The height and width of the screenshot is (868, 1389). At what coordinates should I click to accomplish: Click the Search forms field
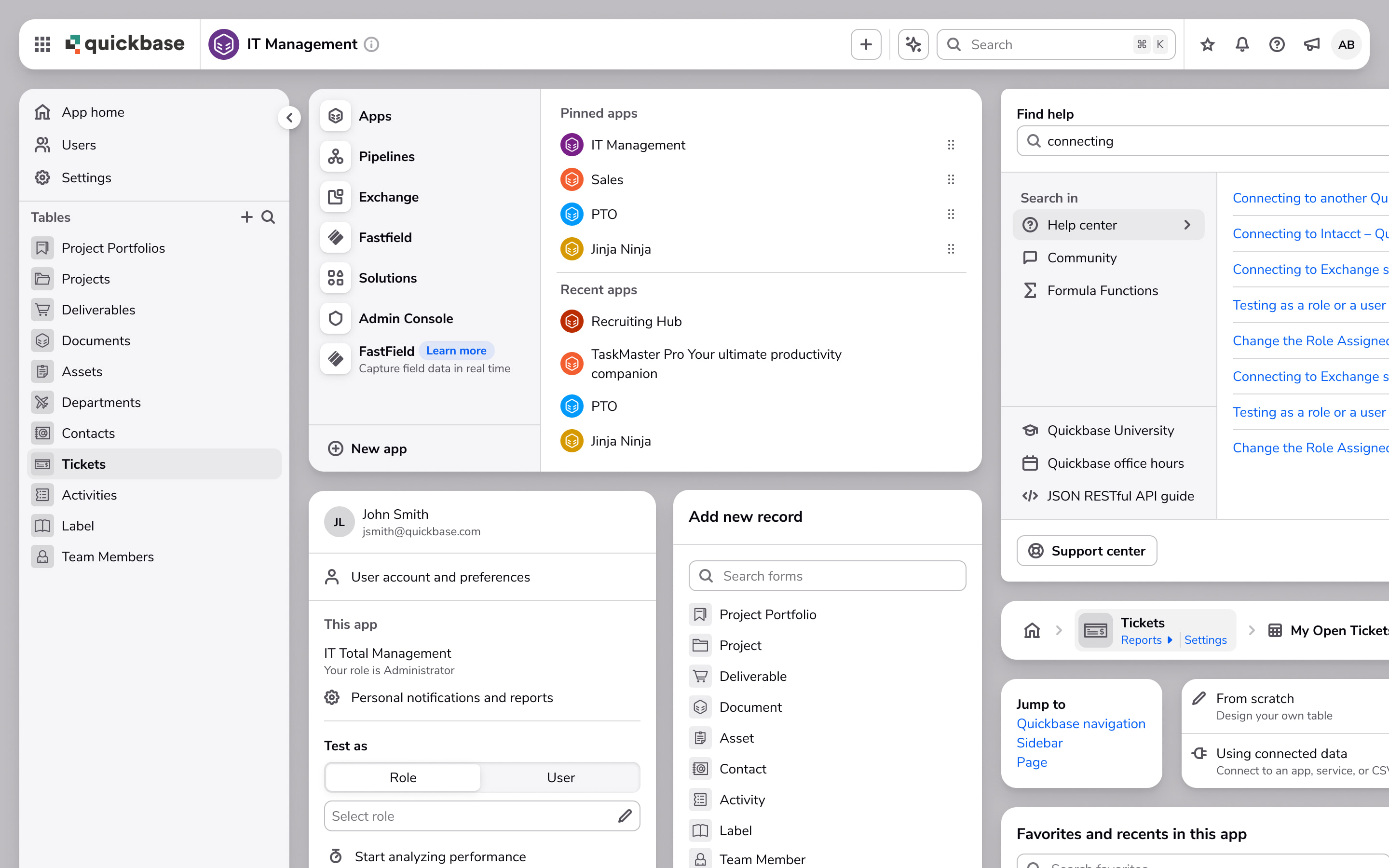tap(827, 576)
